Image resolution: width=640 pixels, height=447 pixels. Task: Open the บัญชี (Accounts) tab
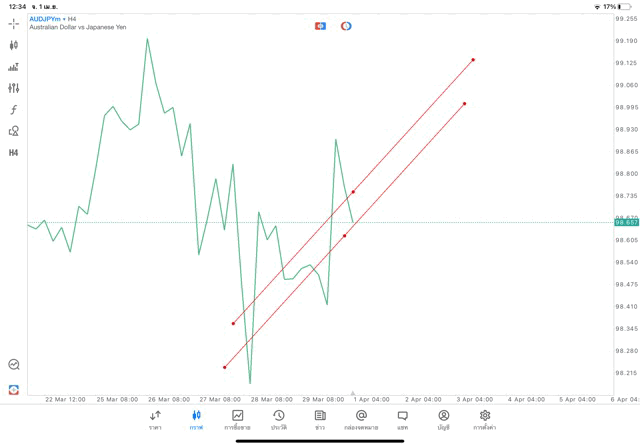pos(443,420)
